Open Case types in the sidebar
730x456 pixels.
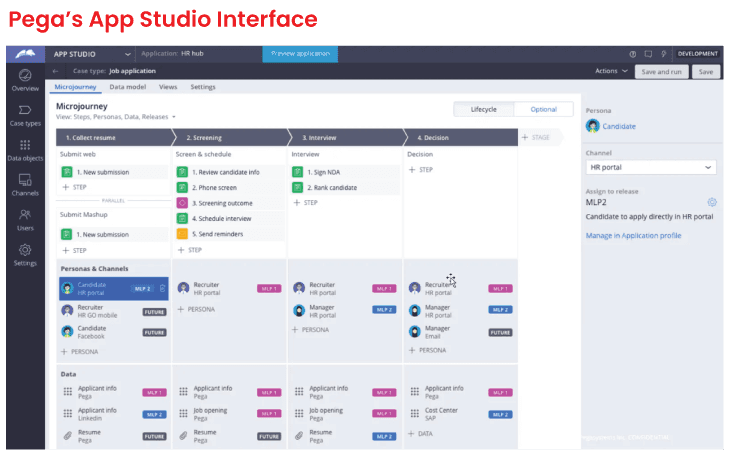pos(25,115)
